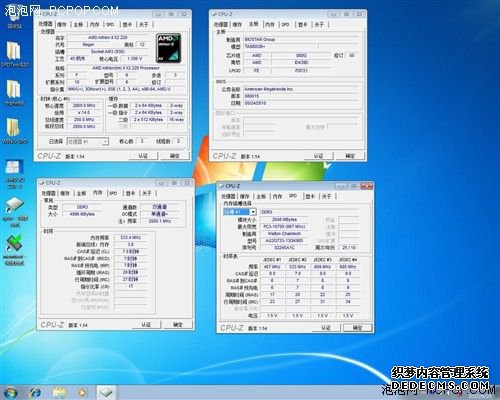Screen dimensions: 500x400
Task: Launch Windows Media Player from the taskbar
Action: pyautogui.click(x=83, y=393)
